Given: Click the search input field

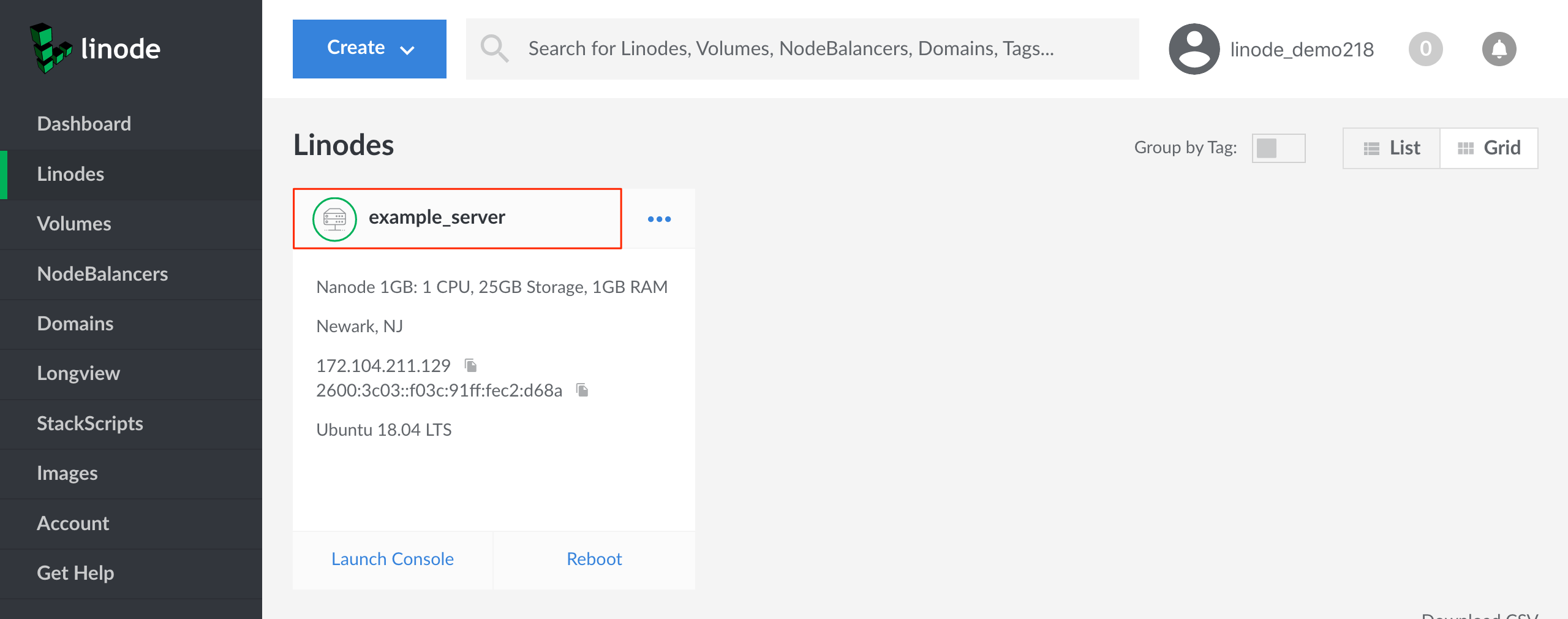Looking at the screenshot, I should [790, 48].
